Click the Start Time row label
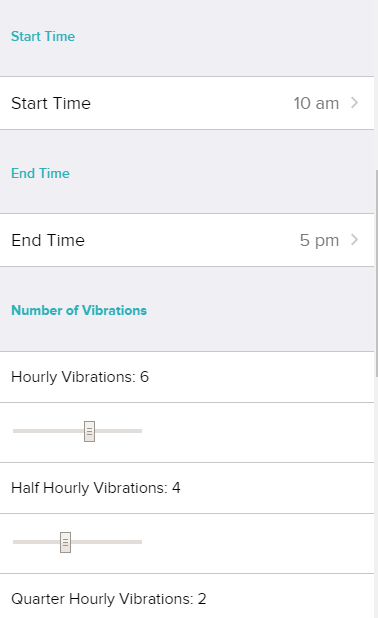378x618 pixels. (51, 103)
